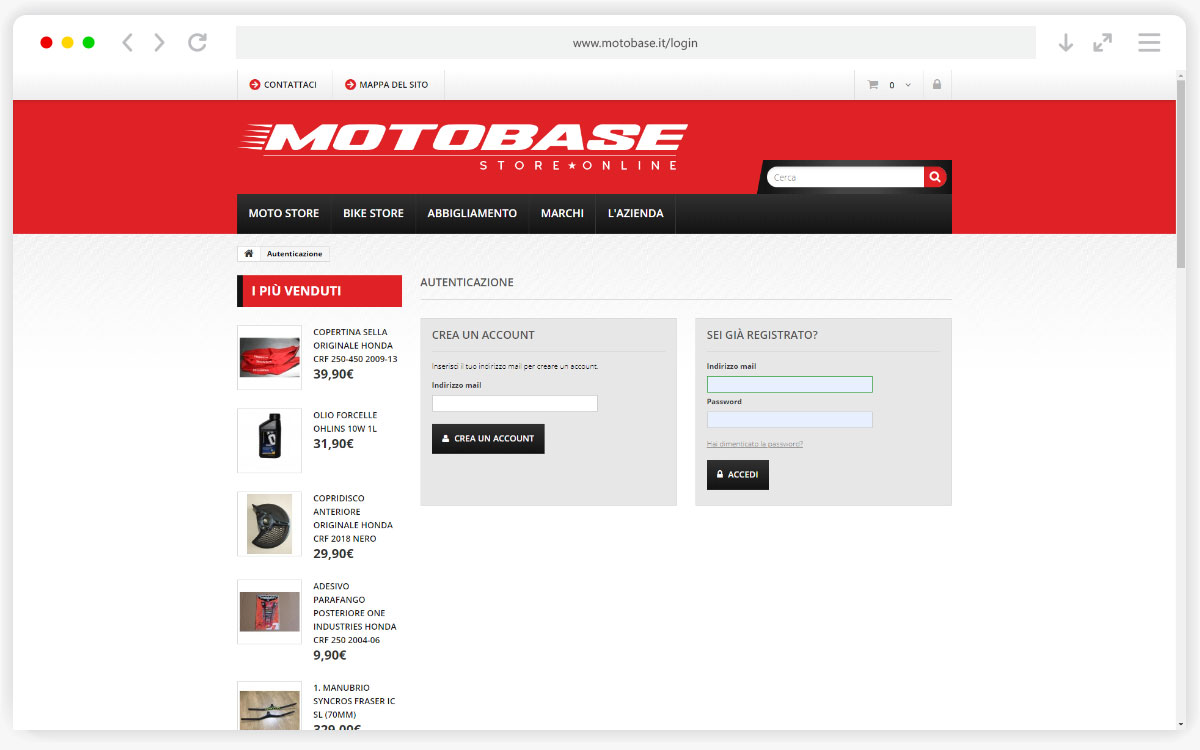Click the home icon in breadcrumb
Viewport: 1200px width, 750px height.
pyautogui.click(x=249, y=254)
